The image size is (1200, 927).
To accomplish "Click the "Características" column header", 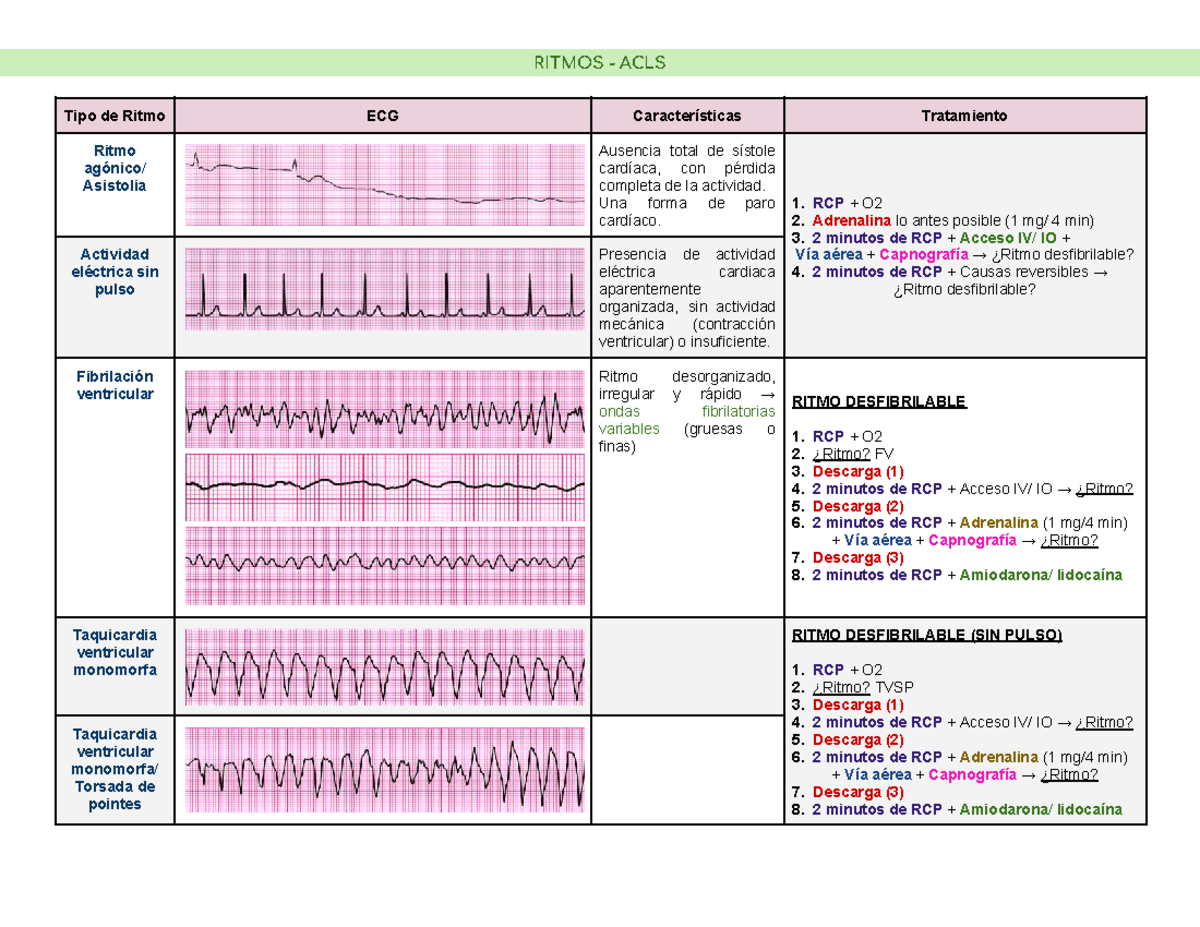I will pyautogui.click(x=686, y=116).
